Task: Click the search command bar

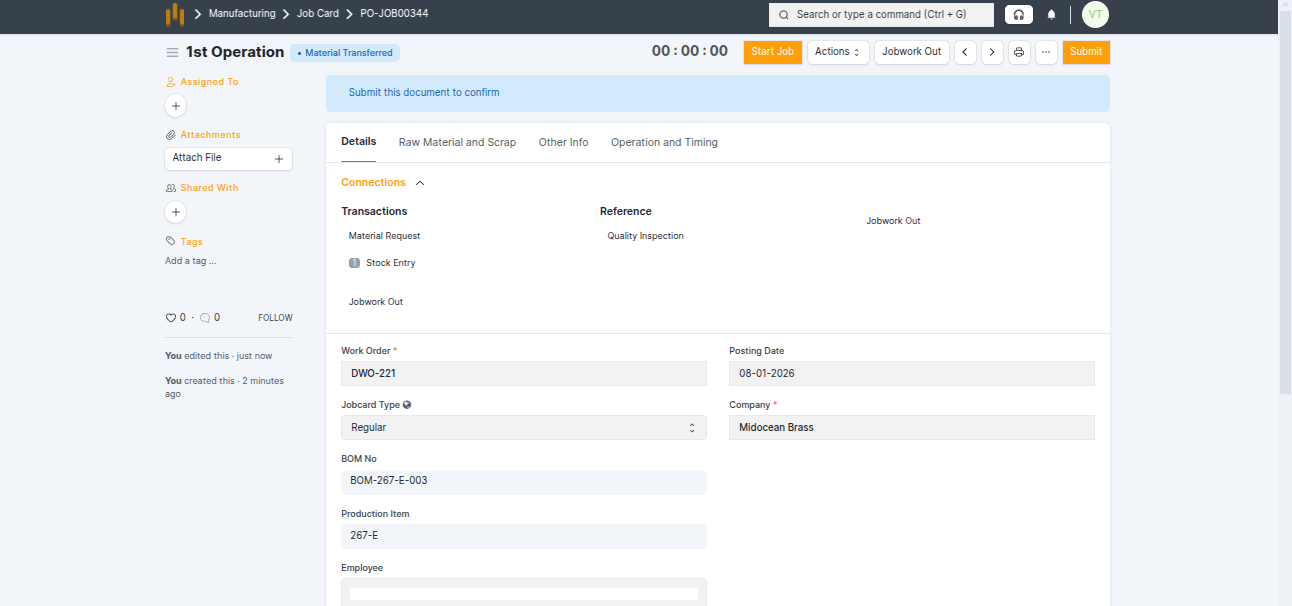Action: [881, 15]
